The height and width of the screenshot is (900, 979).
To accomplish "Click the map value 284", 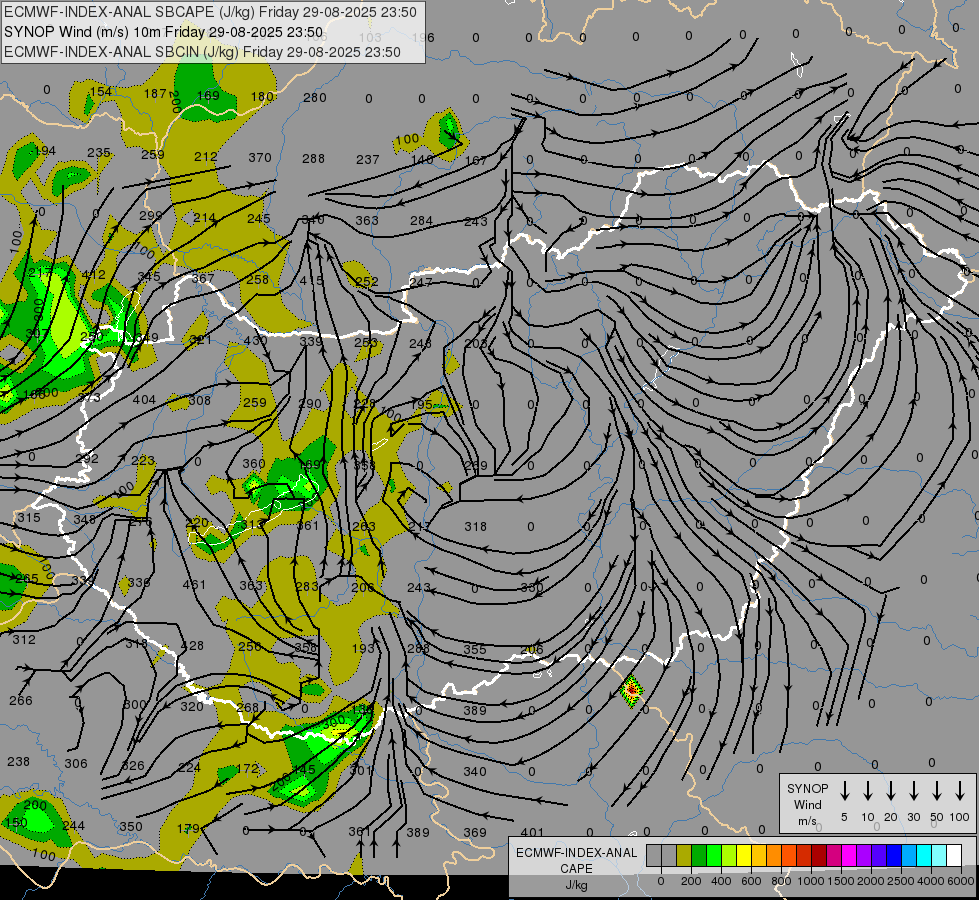I will click(x=421, y=220).
